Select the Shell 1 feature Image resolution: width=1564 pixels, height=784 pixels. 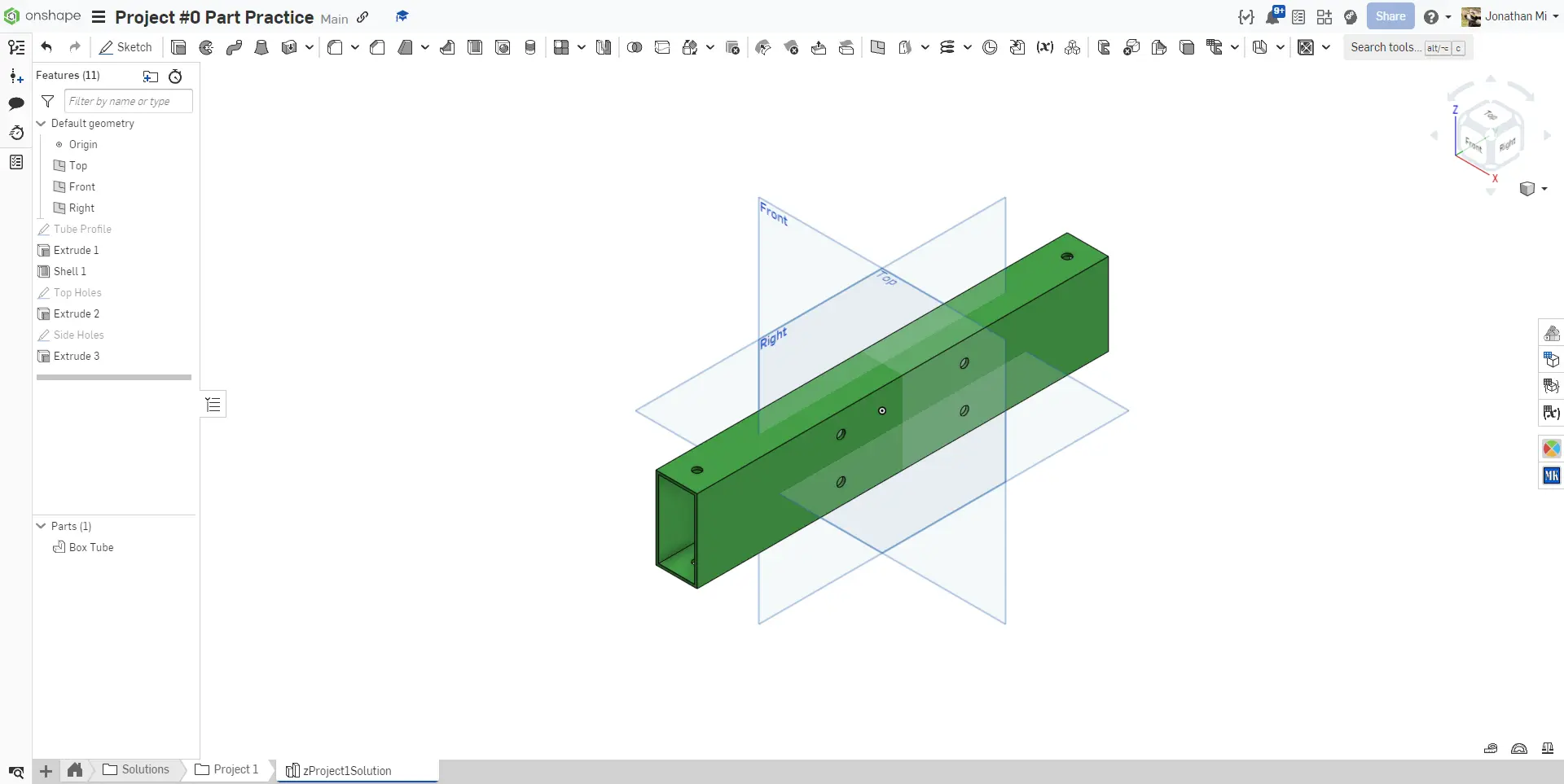[x=69, y=271]
